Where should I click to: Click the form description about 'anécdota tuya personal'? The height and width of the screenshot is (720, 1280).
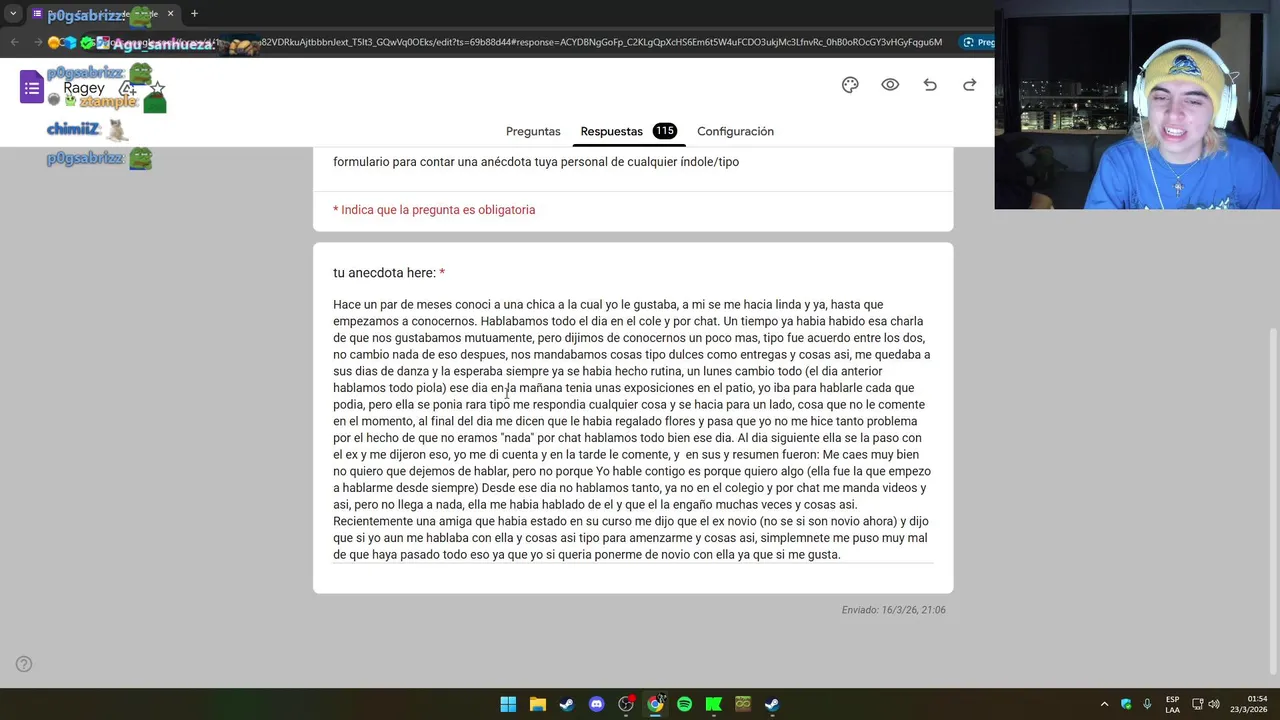pos(536,162)
